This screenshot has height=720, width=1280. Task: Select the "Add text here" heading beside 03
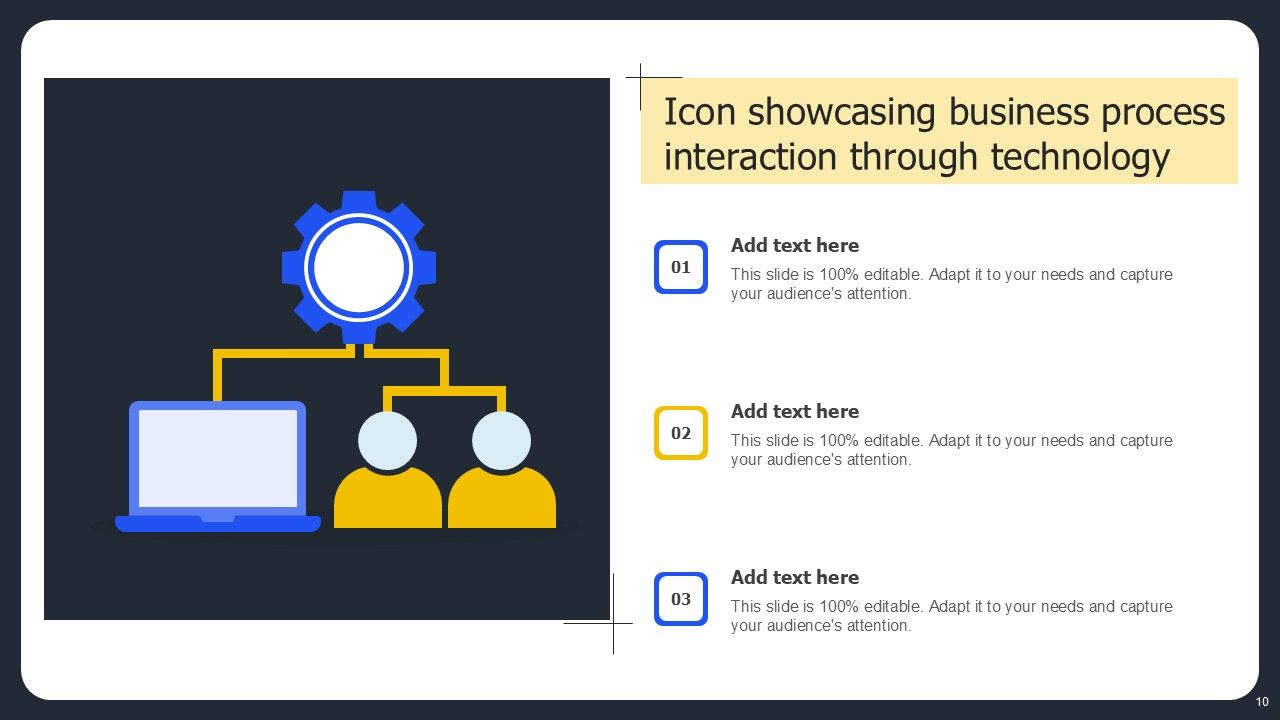pos(795,577)
